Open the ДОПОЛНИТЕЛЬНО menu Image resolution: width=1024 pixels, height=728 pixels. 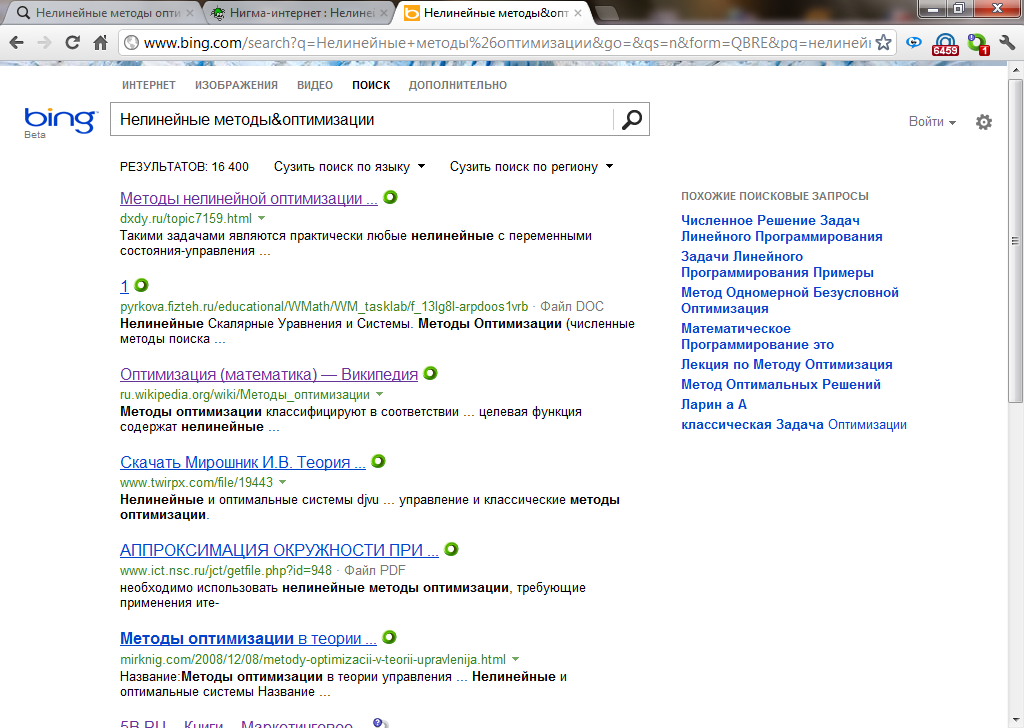pyautogui.click(x=458, y=85)
